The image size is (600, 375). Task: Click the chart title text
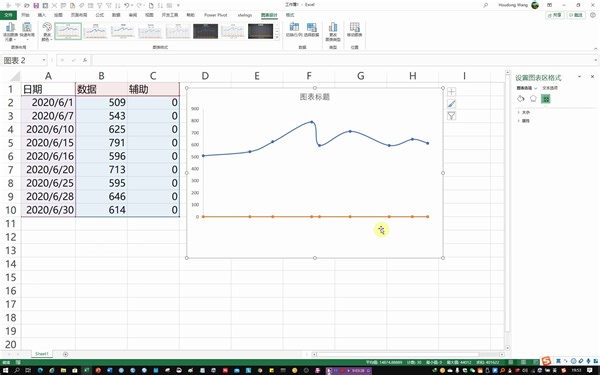coord(315,97)
